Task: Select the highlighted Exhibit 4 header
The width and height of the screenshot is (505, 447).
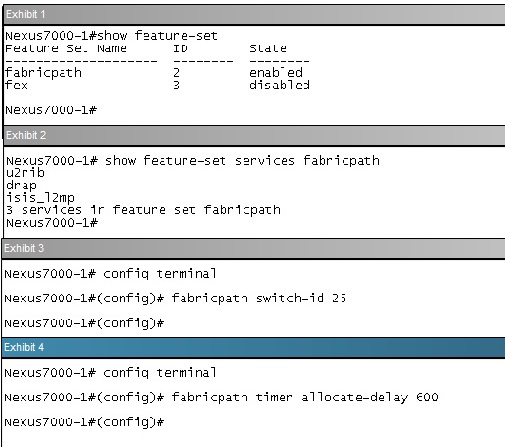Action: 253,347
